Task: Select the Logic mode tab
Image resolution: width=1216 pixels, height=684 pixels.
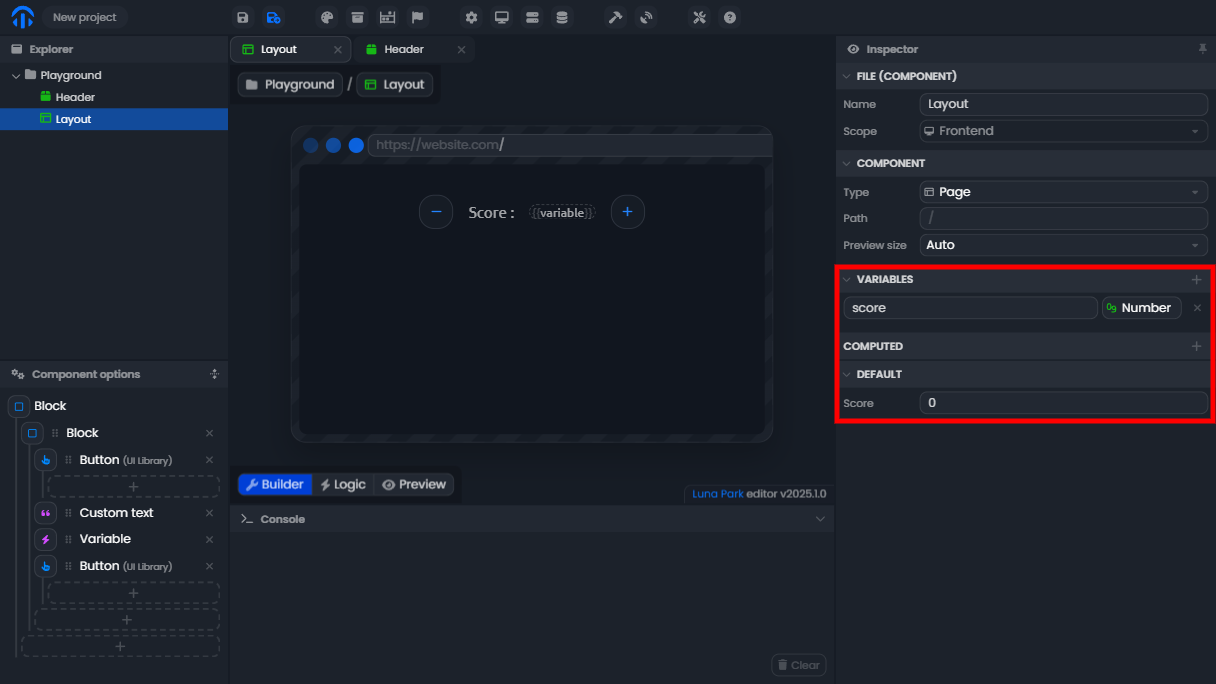Action: (343, 484)
